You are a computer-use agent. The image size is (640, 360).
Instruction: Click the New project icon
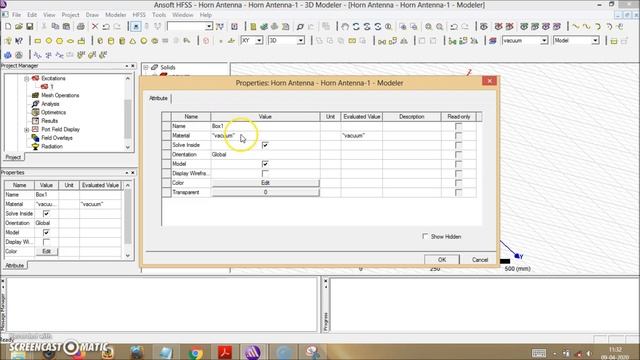pos(8,27)
